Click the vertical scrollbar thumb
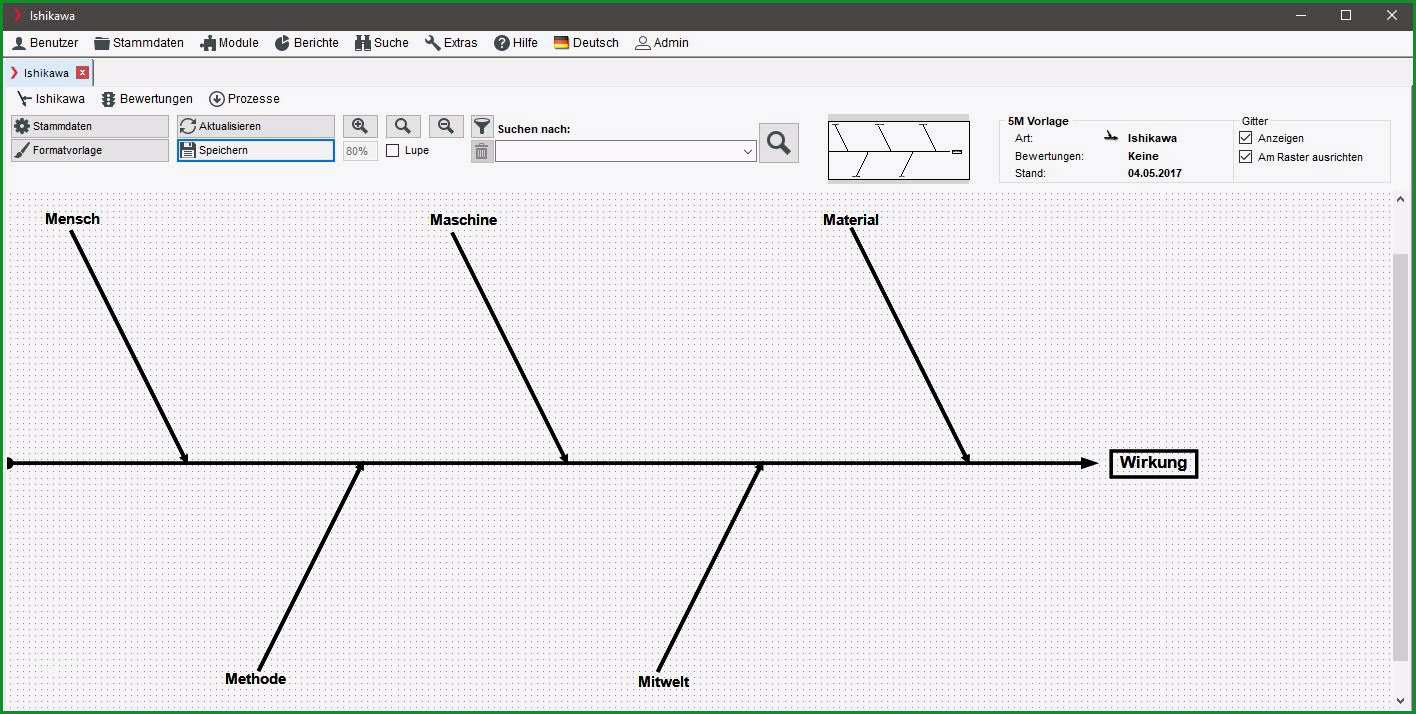Image resolution: width=1416 pixels, height=714 pixels. tap(1401, 456)
